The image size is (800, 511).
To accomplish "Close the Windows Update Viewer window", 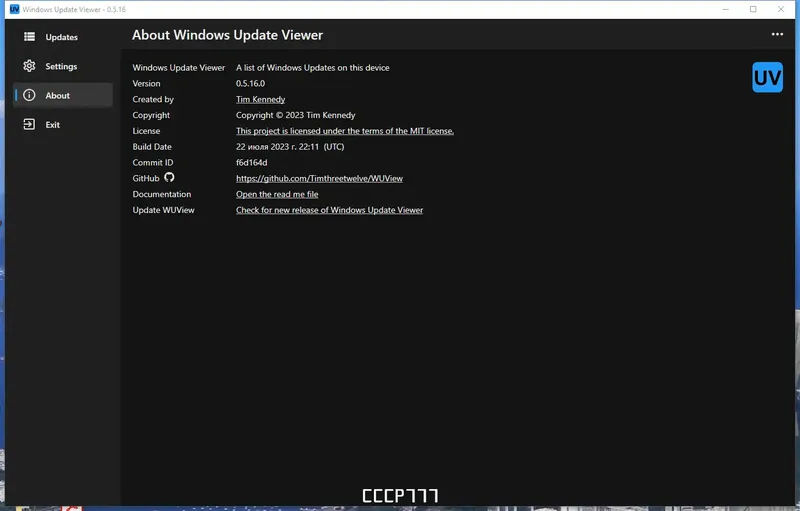I will click(781, 9).
